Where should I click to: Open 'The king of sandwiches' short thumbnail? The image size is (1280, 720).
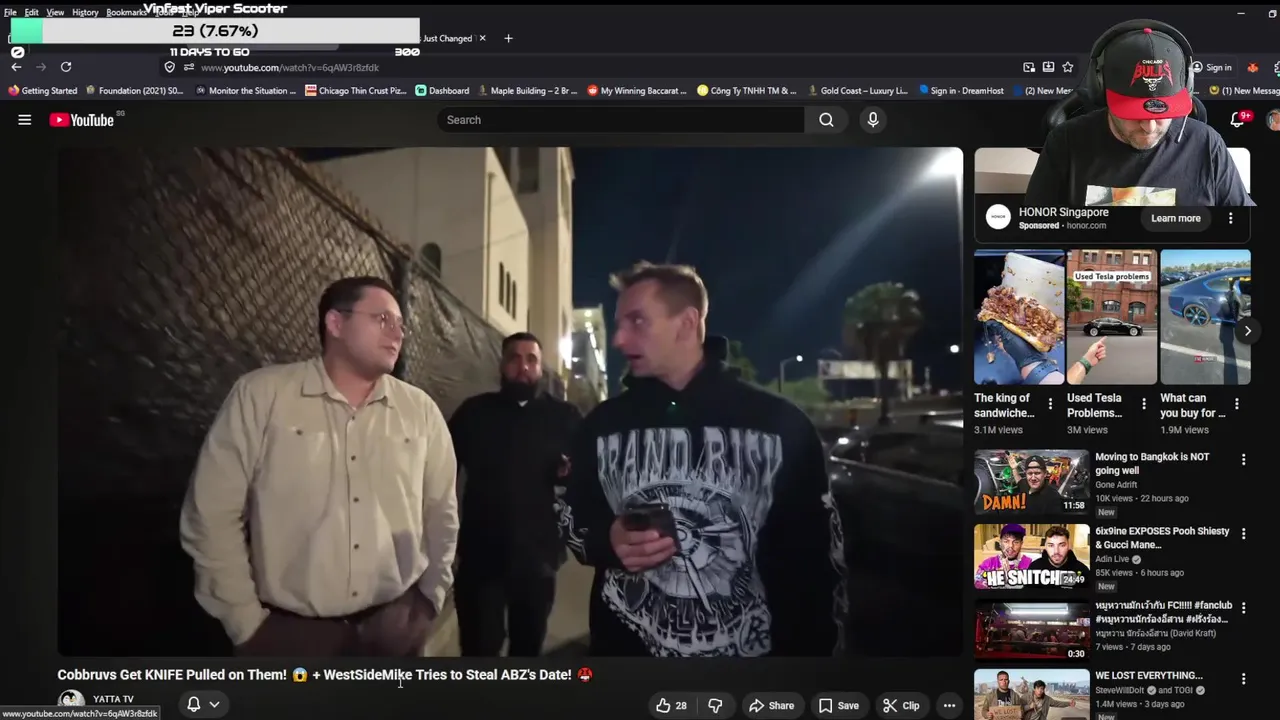point(1019,317)
